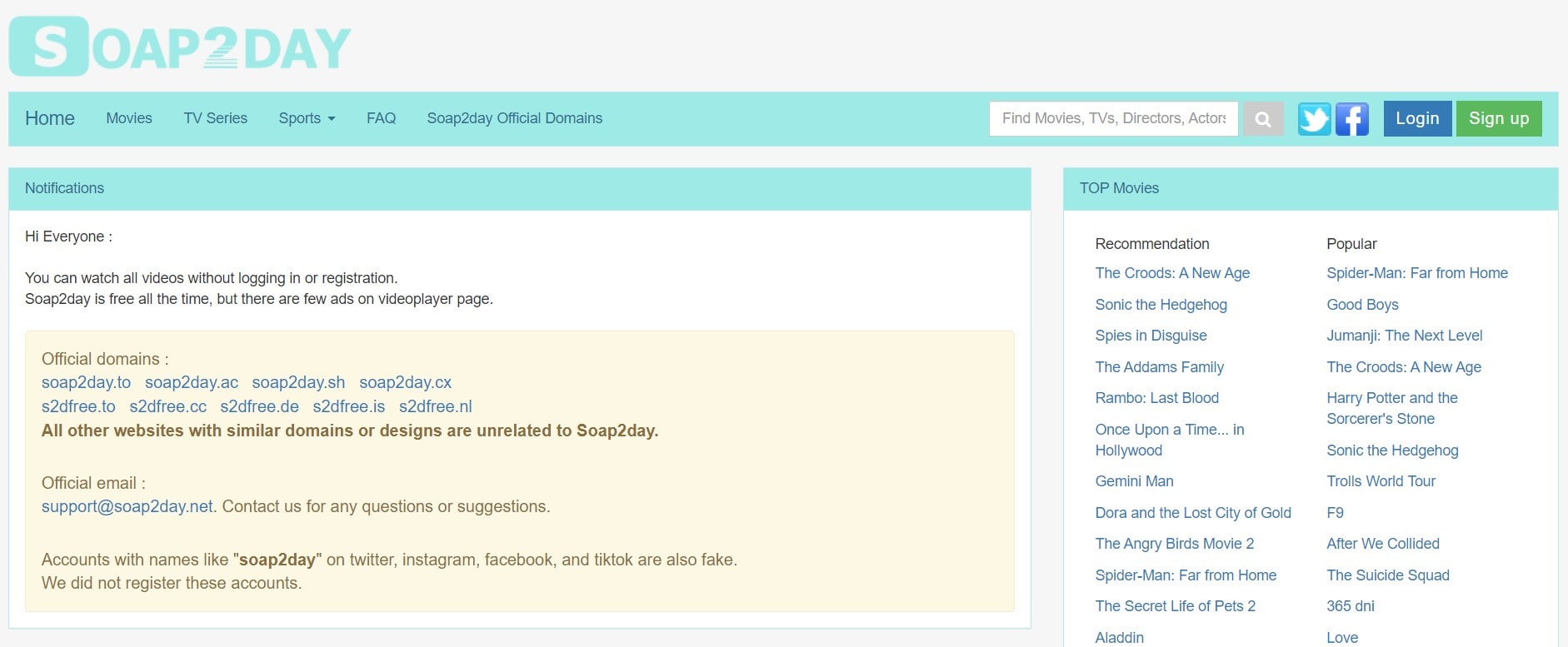
Task: Click the search magnifier button
Action: point(1263,119)
